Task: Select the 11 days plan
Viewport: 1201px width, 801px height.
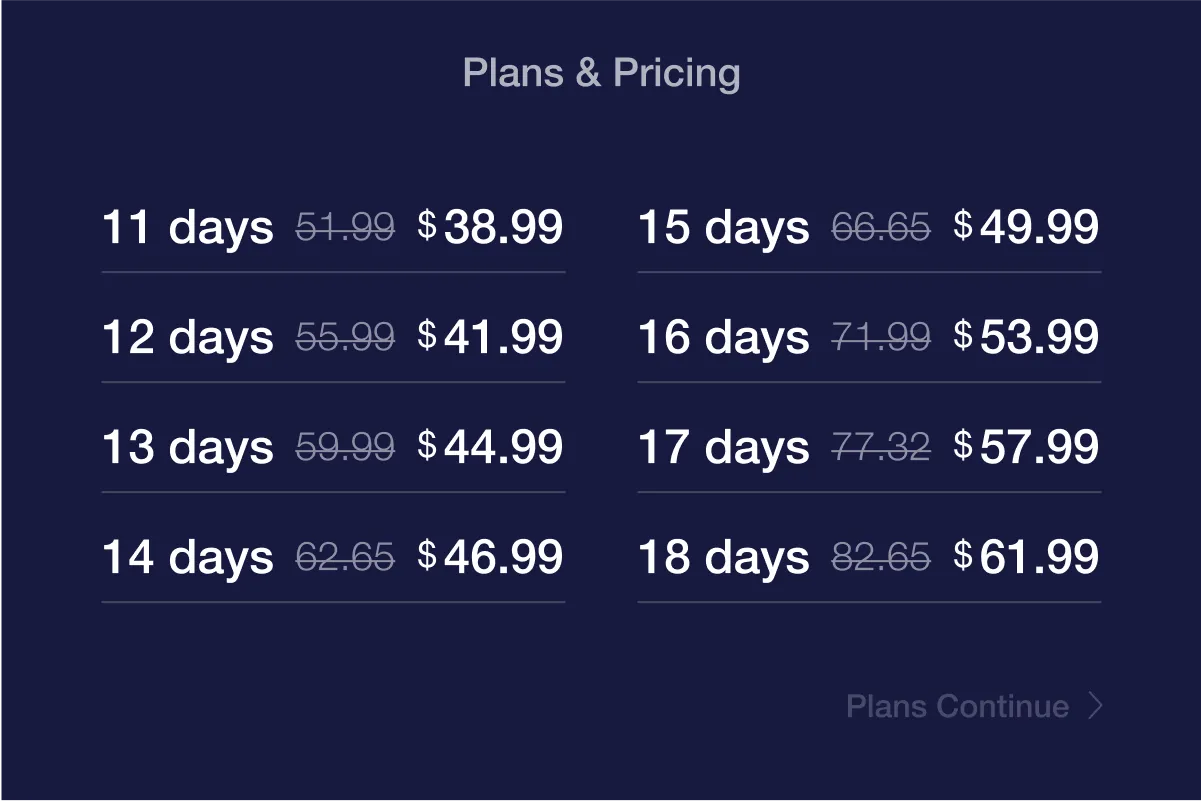Action: (x=333, y=227)
